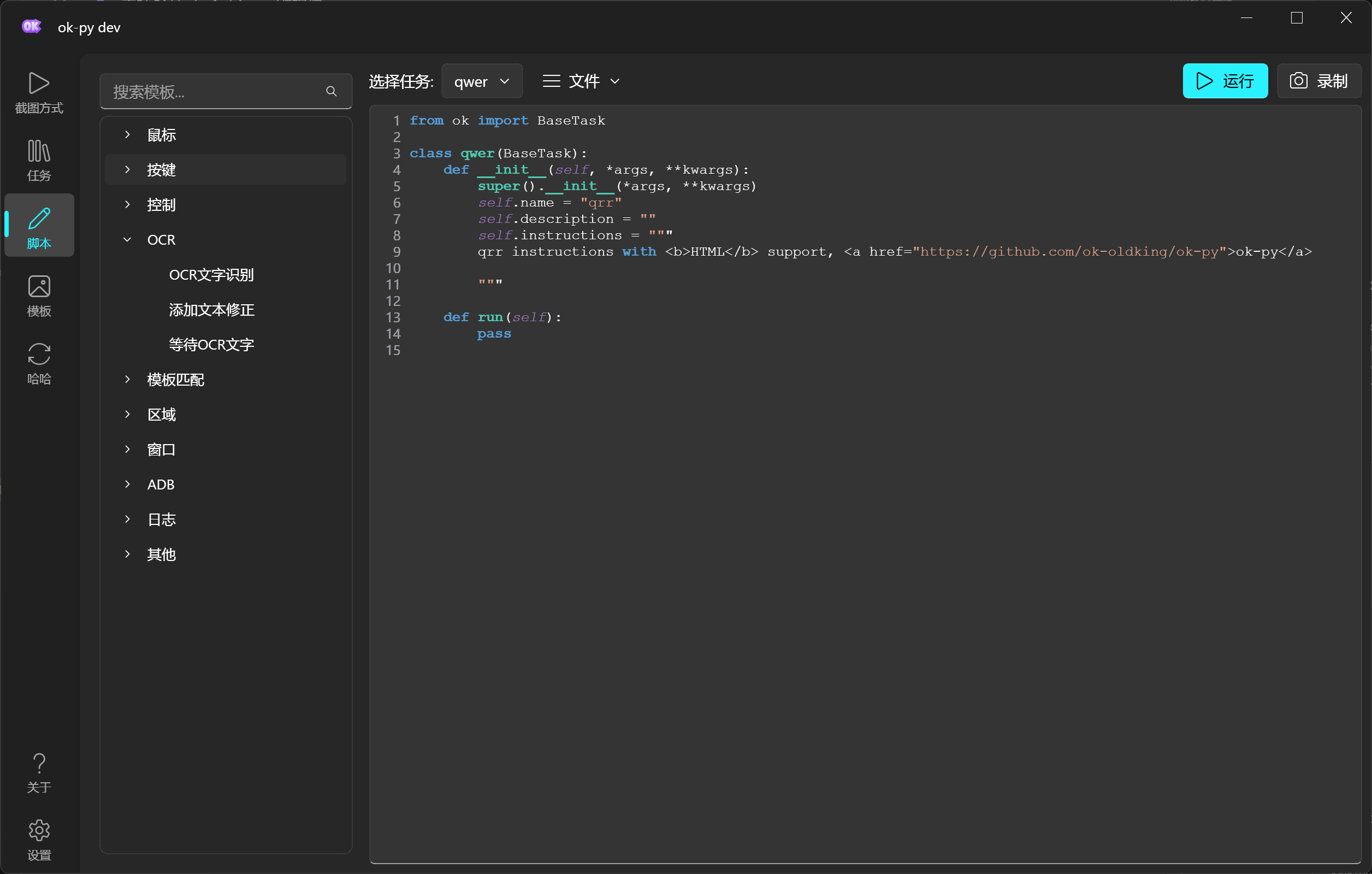Click line number 15 in editor gutter
Viewport: 1372px width, 874px height.
click(393, 350)
